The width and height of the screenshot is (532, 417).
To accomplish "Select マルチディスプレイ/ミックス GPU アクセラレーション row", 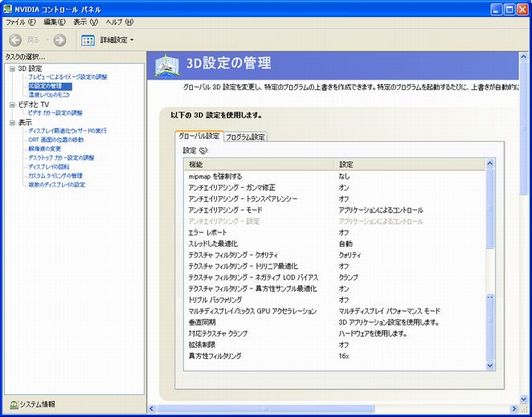I will (x=335, y=311).
